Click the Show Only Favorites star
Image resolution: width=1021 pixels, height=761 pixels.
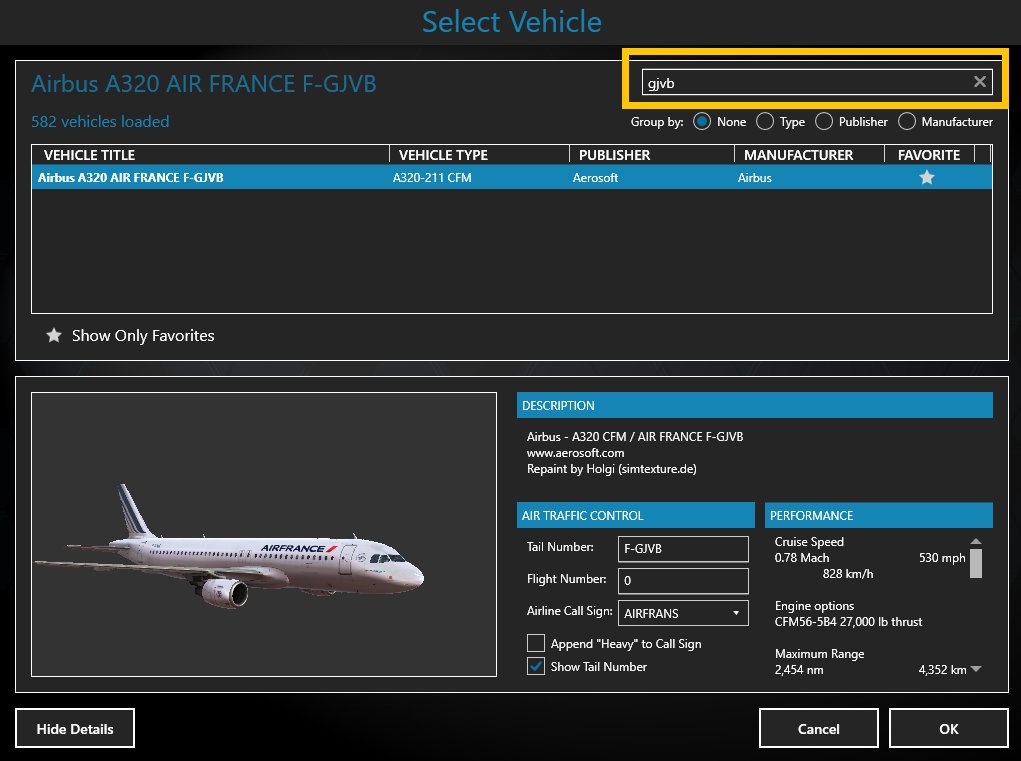[54, 335]
